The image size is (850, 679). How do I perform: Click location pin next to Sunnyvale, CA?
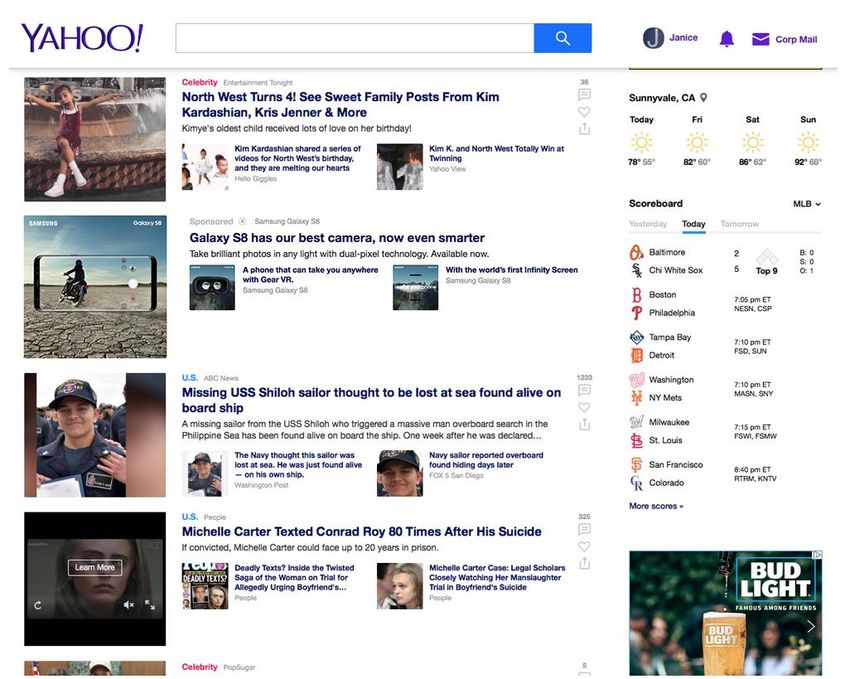point(704,98)
